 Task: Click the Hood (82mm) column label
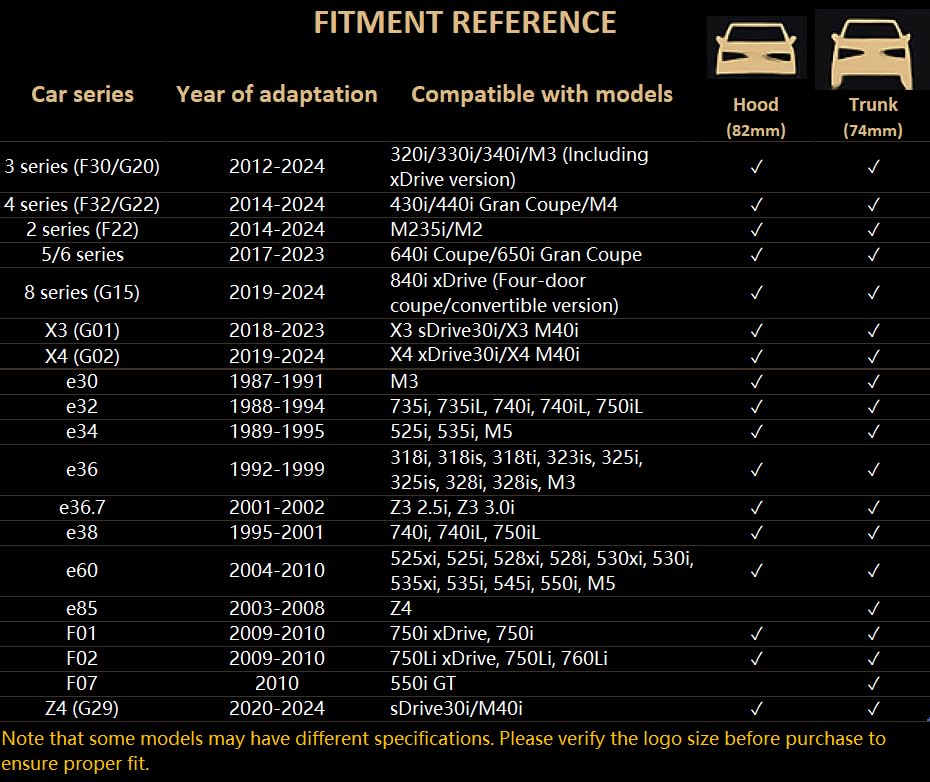click(756, 117)
